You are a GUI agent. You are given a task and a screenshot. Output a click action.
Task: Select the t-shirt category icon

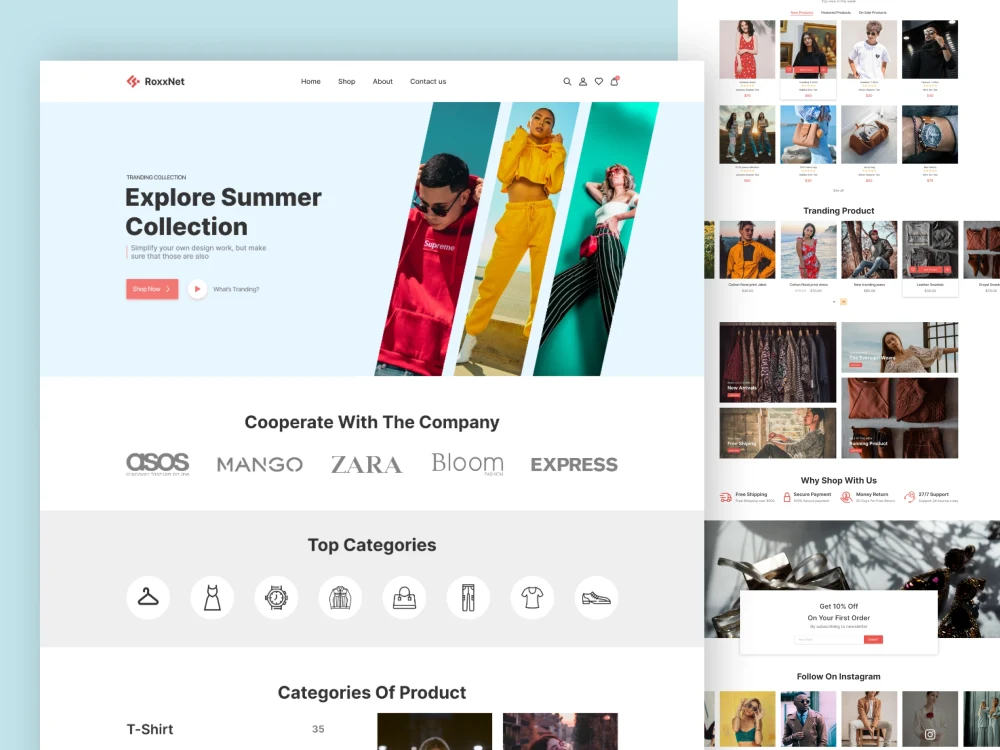tap(532, 598)
